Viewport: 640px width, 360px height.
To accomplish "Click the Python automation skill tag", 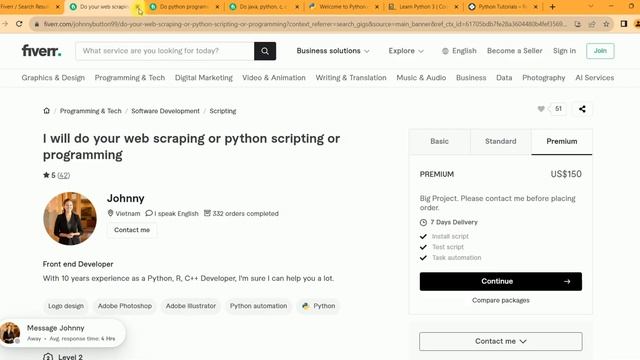I will (x=258, y=306).
